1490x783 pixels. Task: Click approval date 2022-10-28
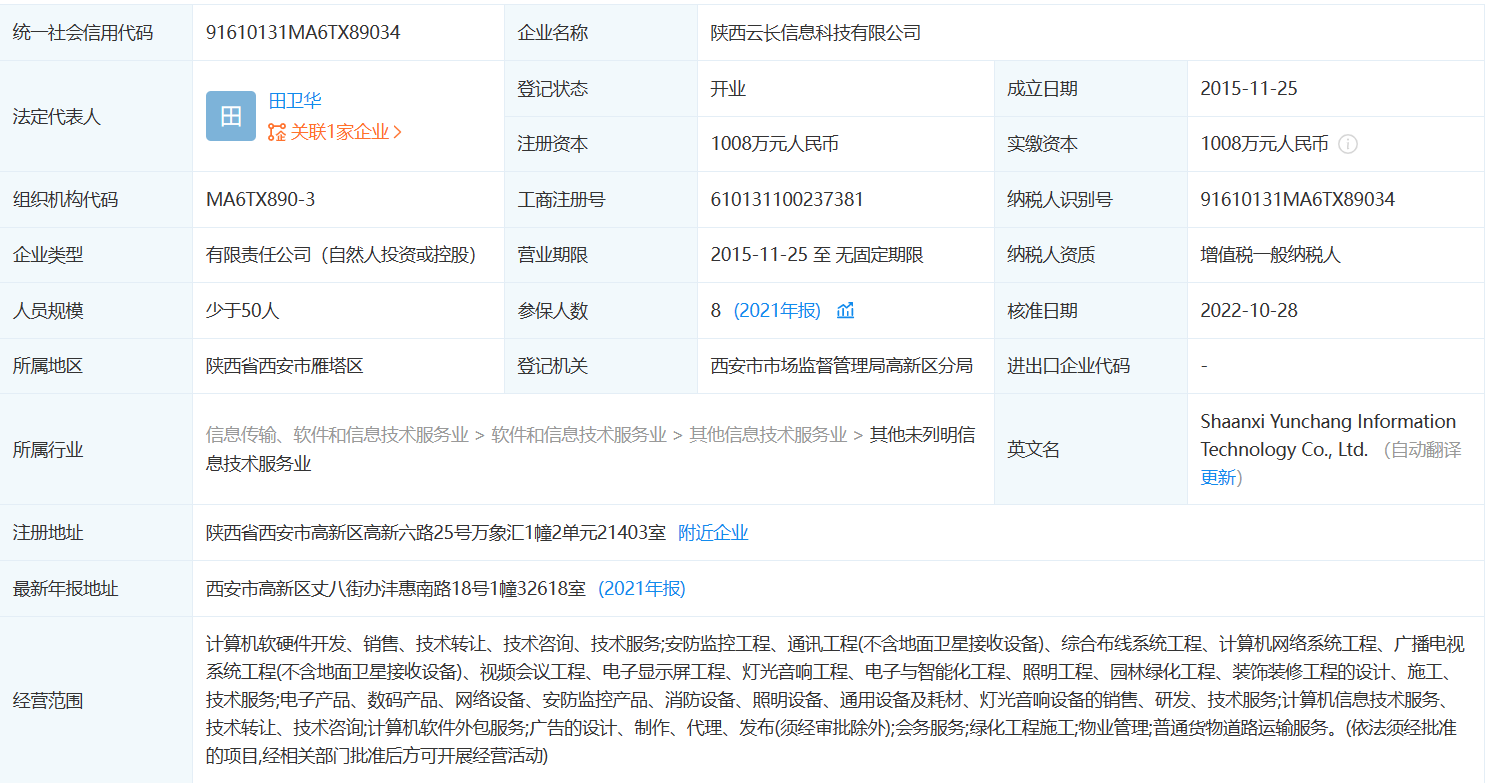click(x=1249, y=310)
